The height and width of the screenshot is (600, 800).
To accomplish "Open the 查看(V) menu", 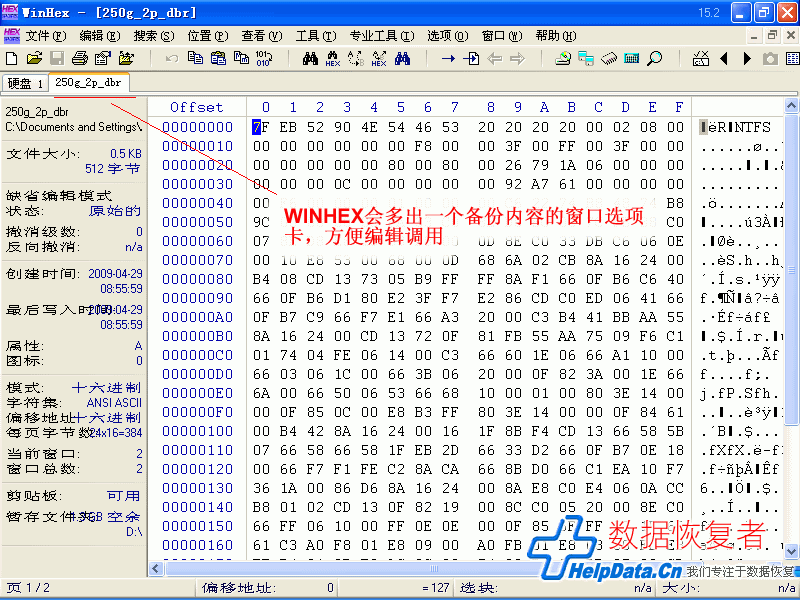I will click(x=262, y=36).
